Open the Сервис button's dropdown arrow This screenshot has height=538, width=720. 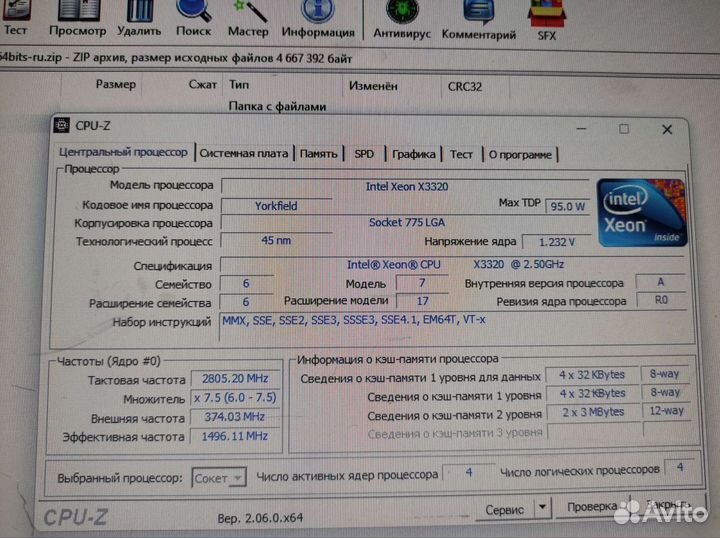coord(542,508)
